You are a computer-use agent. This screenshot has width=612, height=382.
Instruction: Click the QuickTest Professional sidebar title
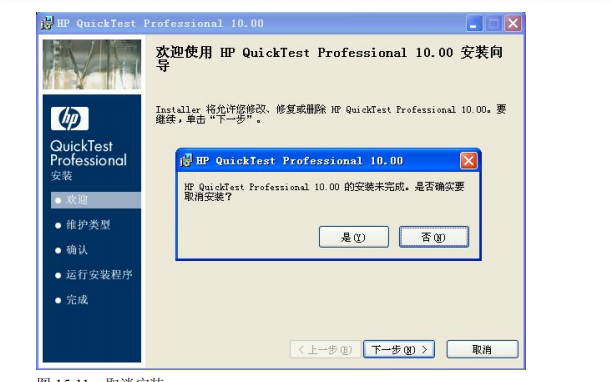[x=89, y=153]
